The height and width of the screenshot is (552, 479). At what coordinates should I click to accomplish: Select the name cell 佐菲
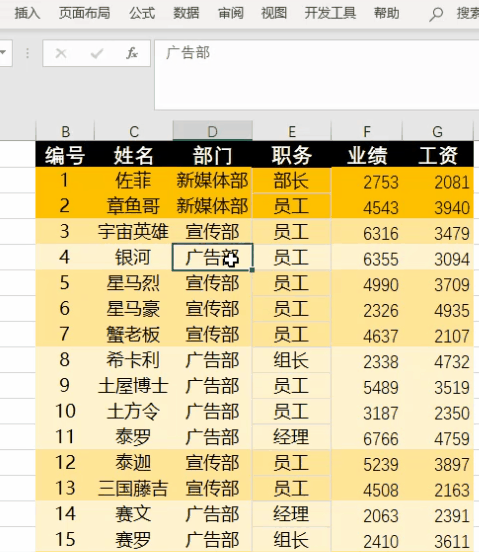click(134, 180)
